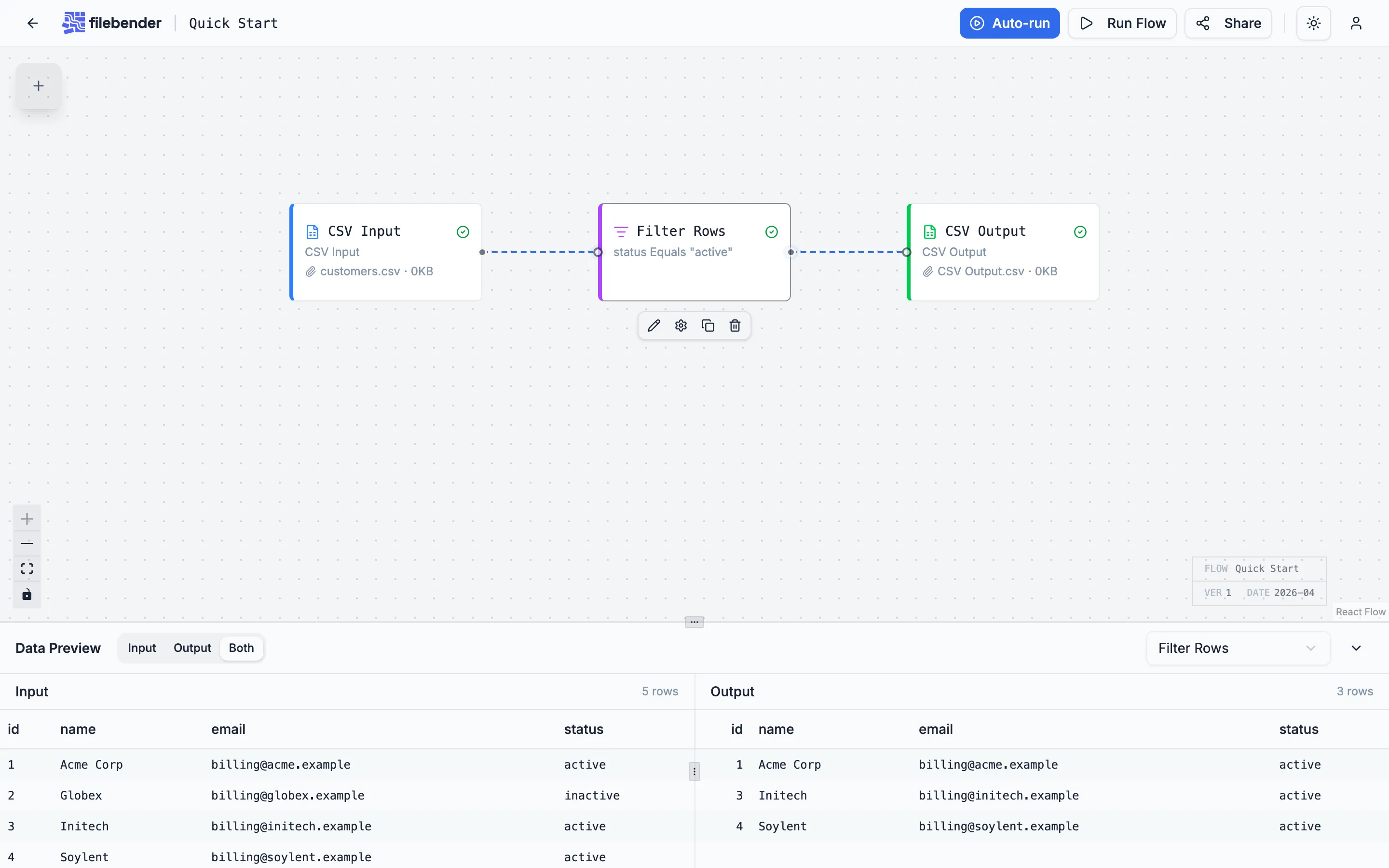Check the CSV Output status checkmark
The image size is (1389, 868).
(x=1080, y=231)
